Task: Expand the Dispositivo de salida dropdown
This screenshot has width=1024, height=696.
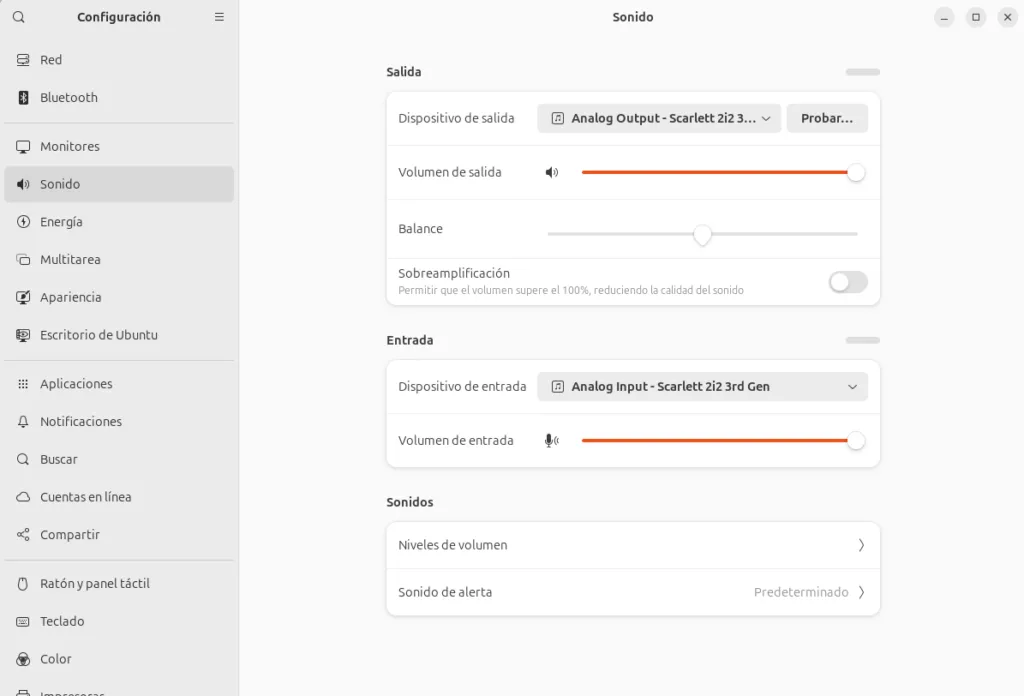Action: (659, 118)
